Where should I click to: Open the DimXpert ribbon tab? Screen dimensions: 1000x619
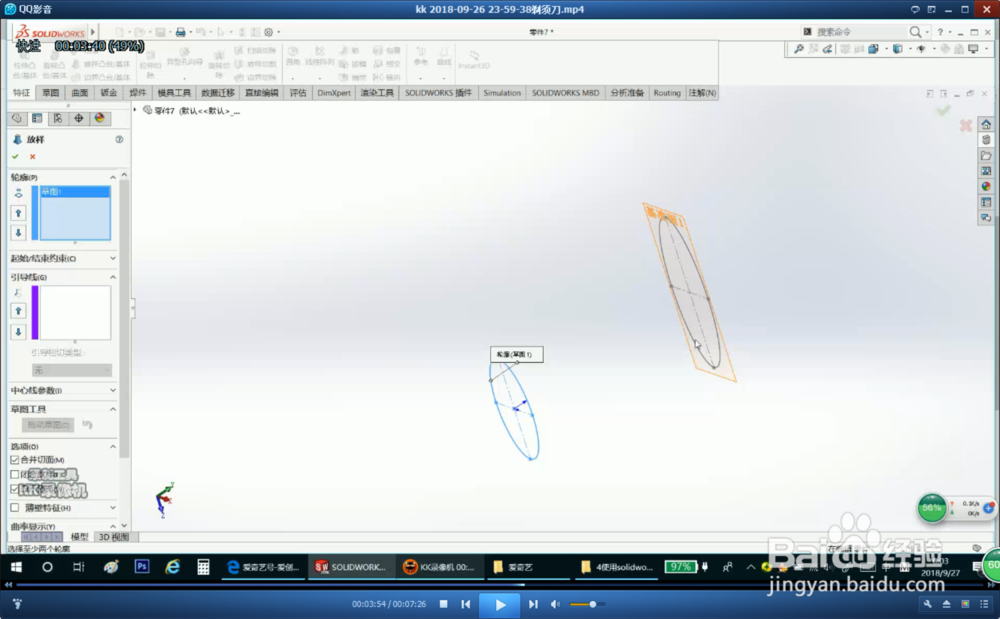[334, 93]
